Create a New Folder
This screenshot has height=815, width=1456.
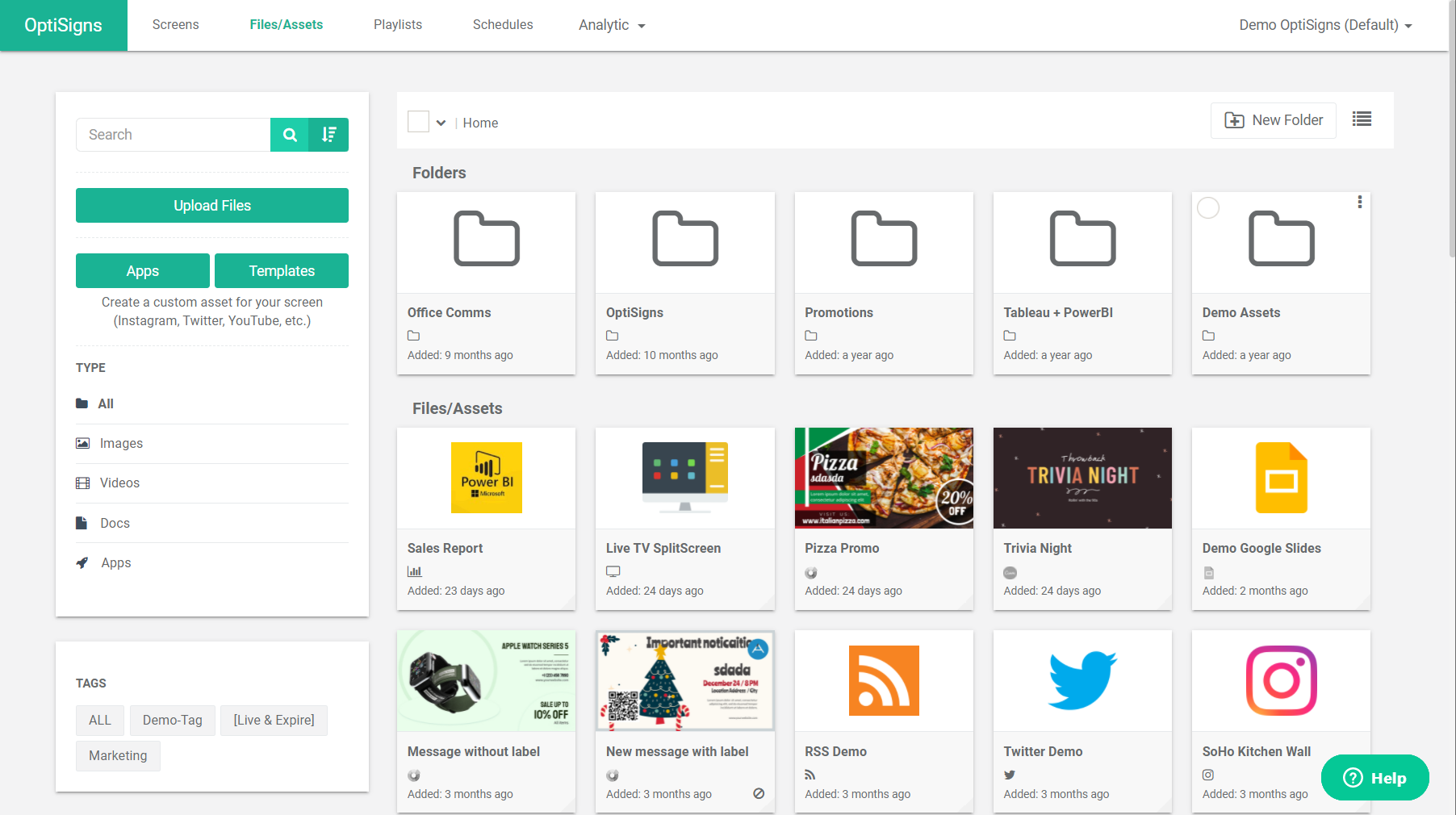point(1273,120)
